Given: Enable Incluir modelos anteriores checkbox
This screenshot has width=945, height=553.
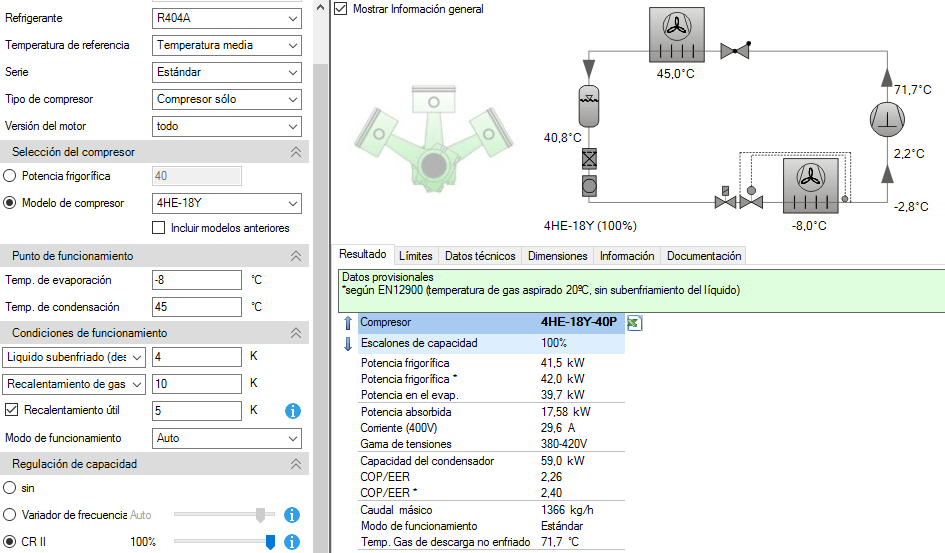Looking at the screenshot, I should pyautogui.click(x=158, y=228).
